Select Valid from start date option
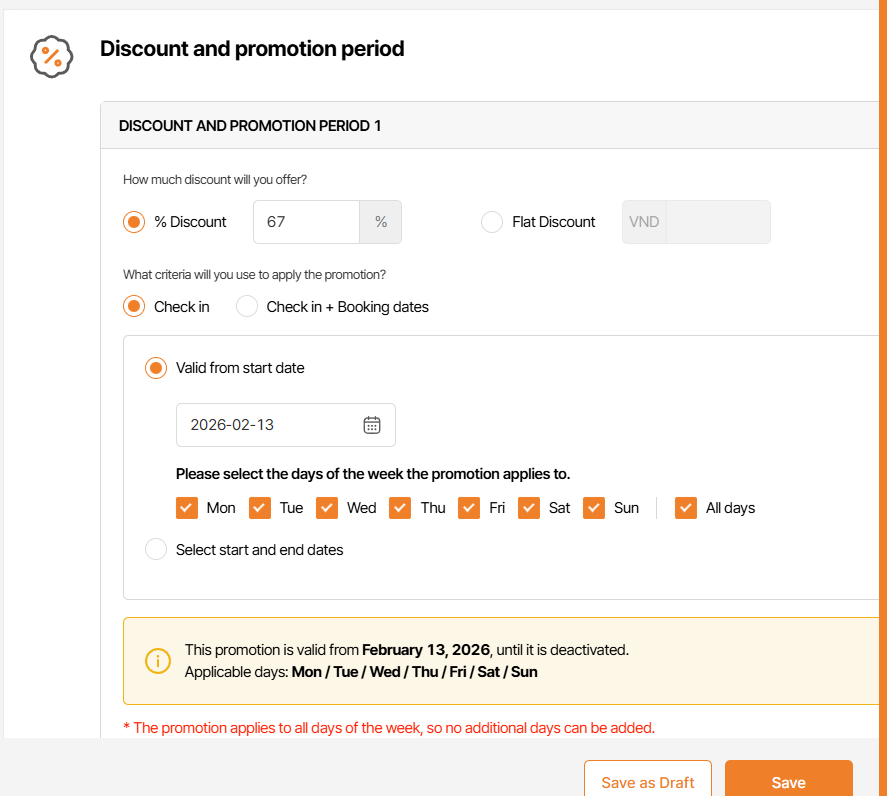 coord(156,368)
